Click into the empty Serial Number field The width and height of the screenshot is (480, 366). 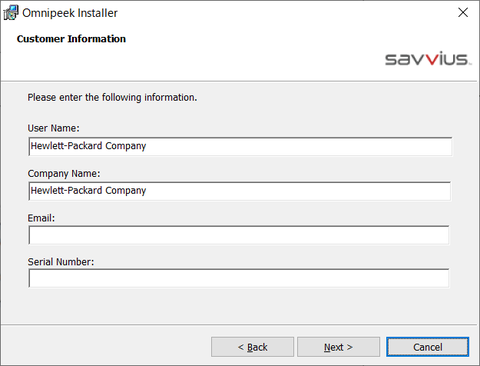pyautogui.click(x=239, y=278)
